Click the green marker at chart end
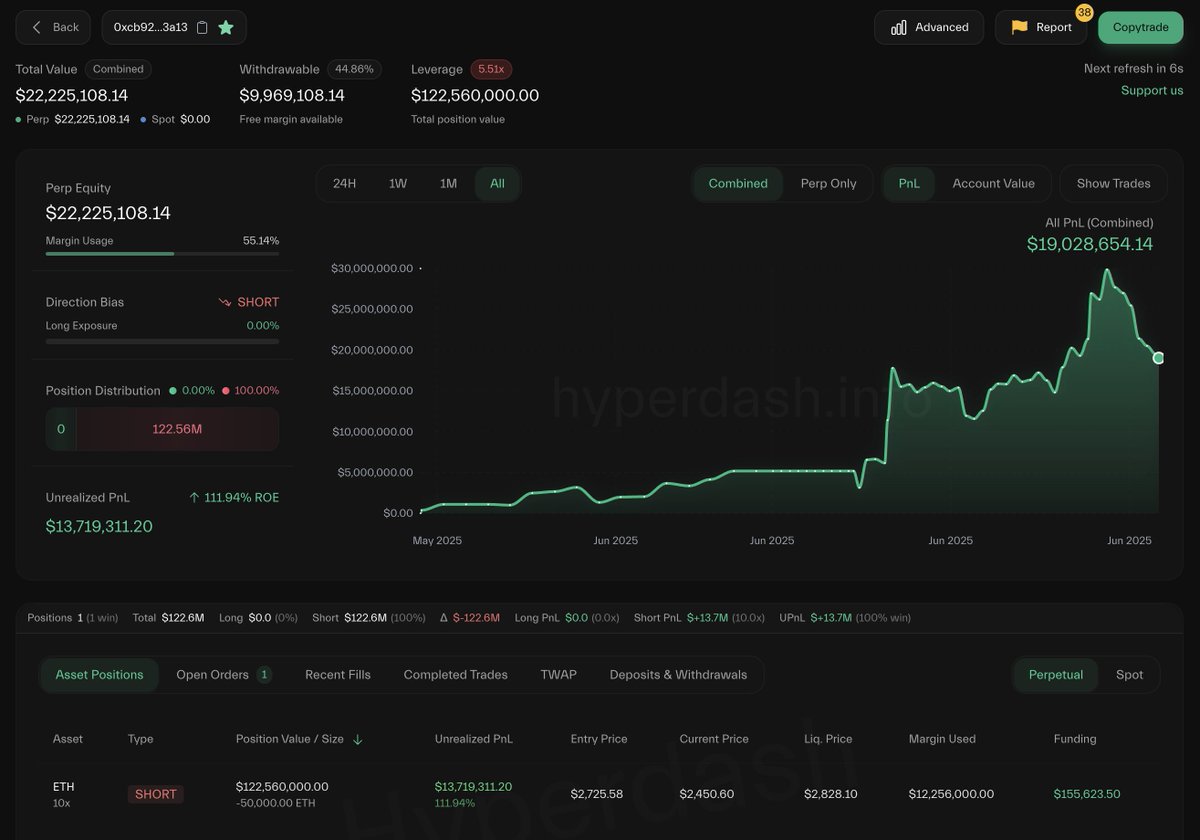Screen dimensions: 1200x840 coord(1158,357)
